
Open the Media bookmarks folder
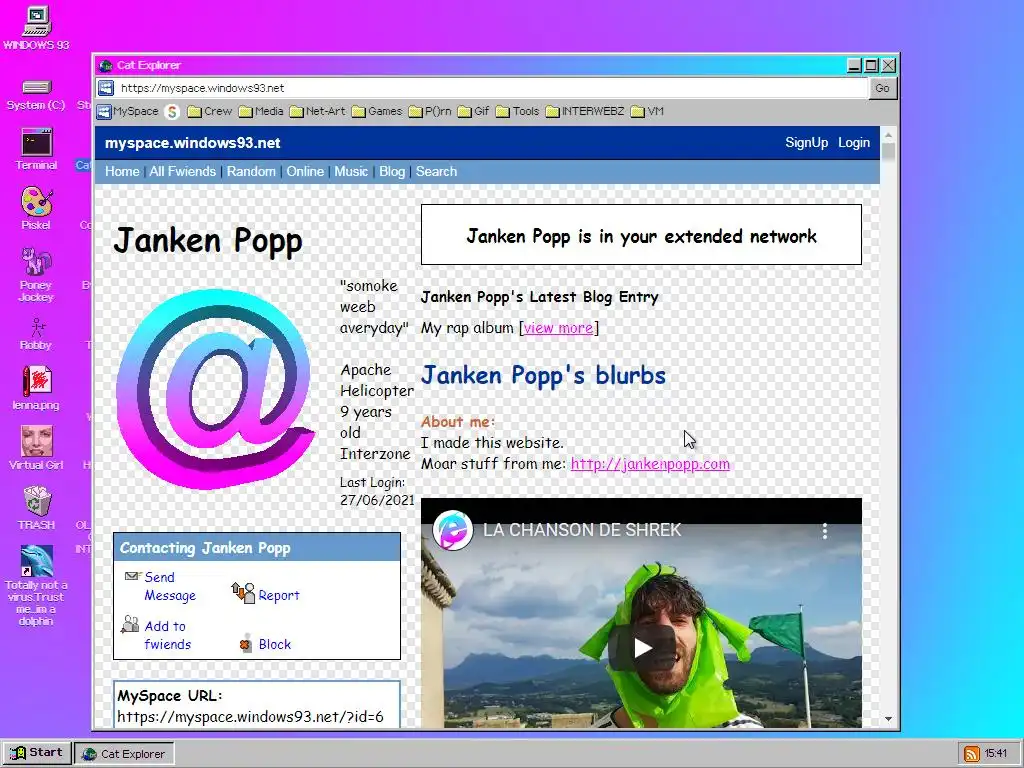[x=261, y=111]
